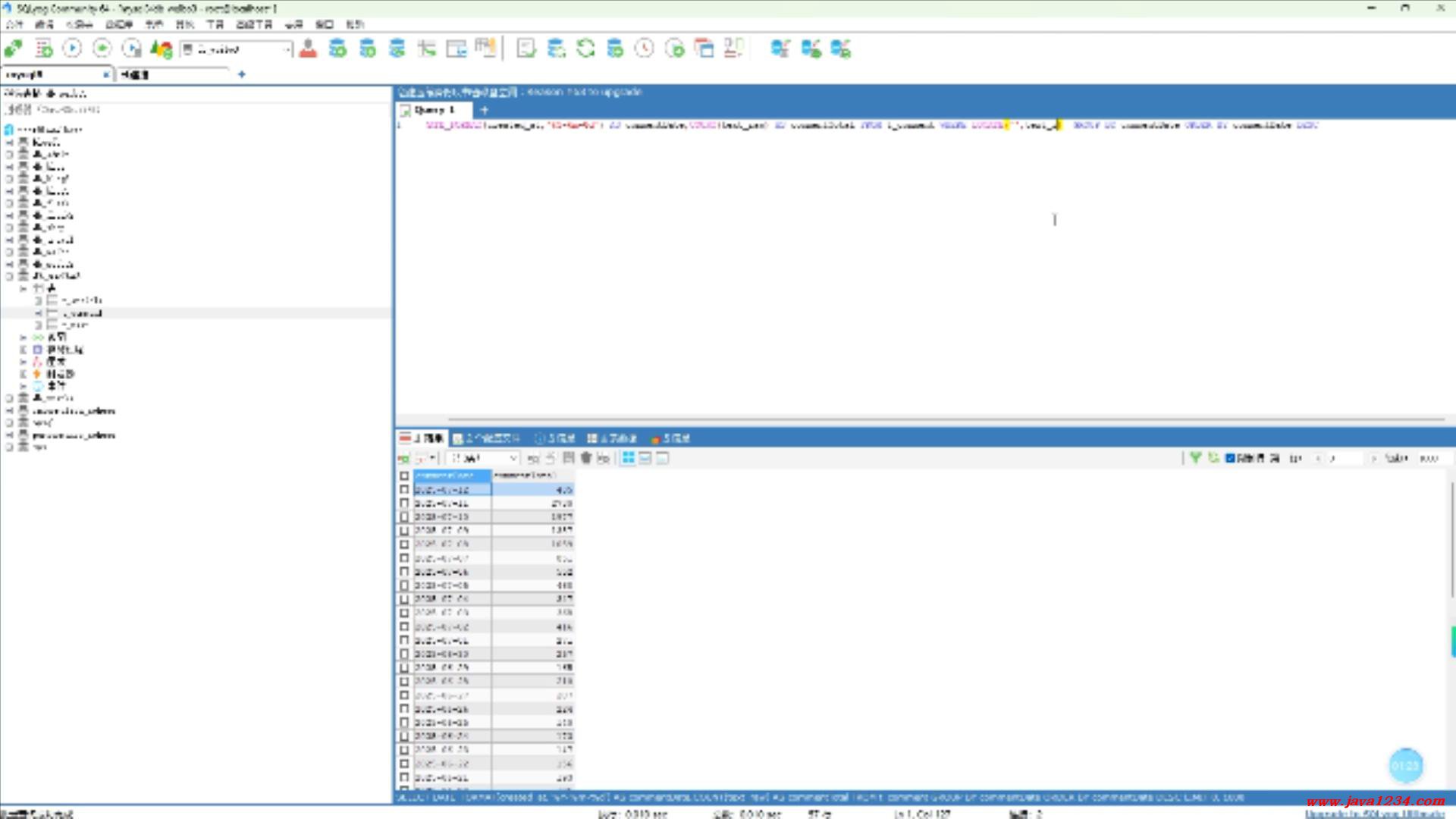Open the database selector dropdown in toolbar

click(287, 50)
